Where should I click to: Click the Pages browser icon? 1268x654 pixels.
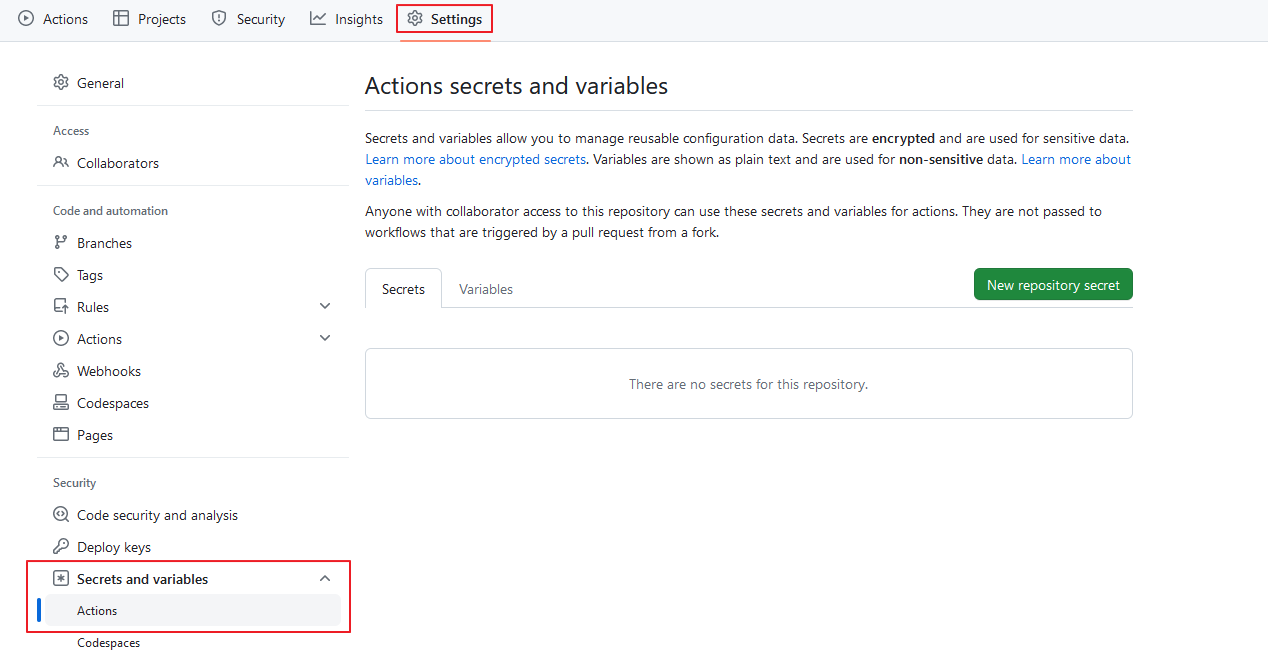61,435
